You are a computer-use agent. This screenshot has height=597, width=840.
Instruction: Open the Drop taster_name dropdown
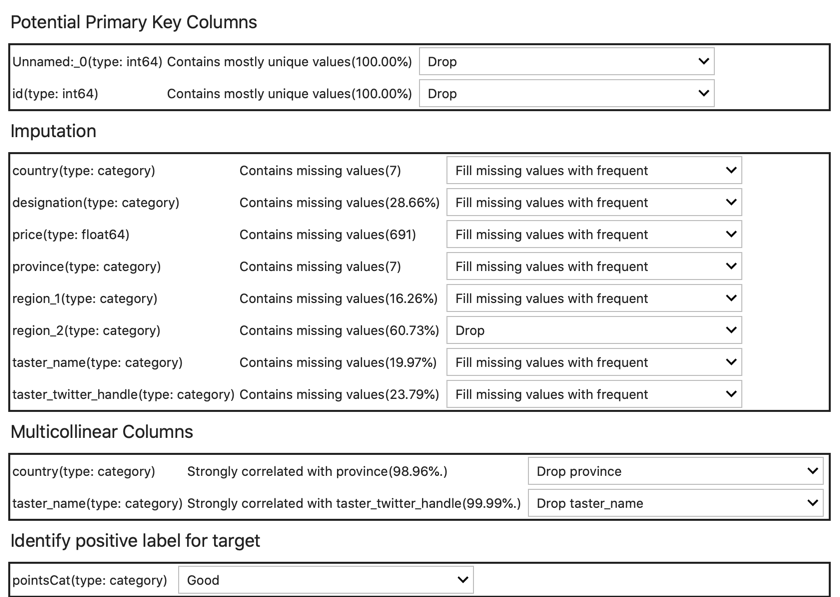tap(676, 503)
